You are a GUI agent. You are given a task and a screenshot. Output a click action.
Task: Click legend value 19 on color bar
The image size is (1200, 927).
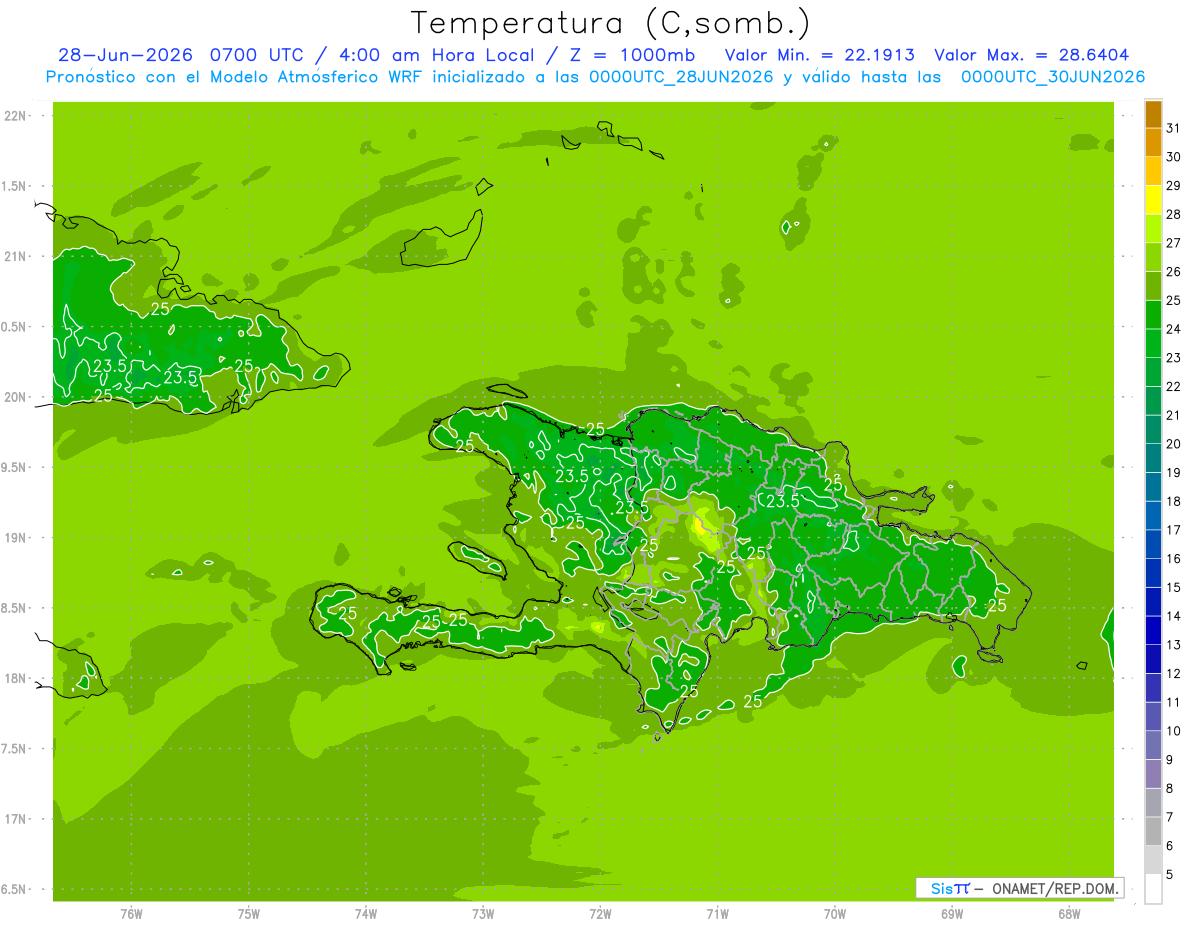pyautogui.click(x=1173, y=473)
